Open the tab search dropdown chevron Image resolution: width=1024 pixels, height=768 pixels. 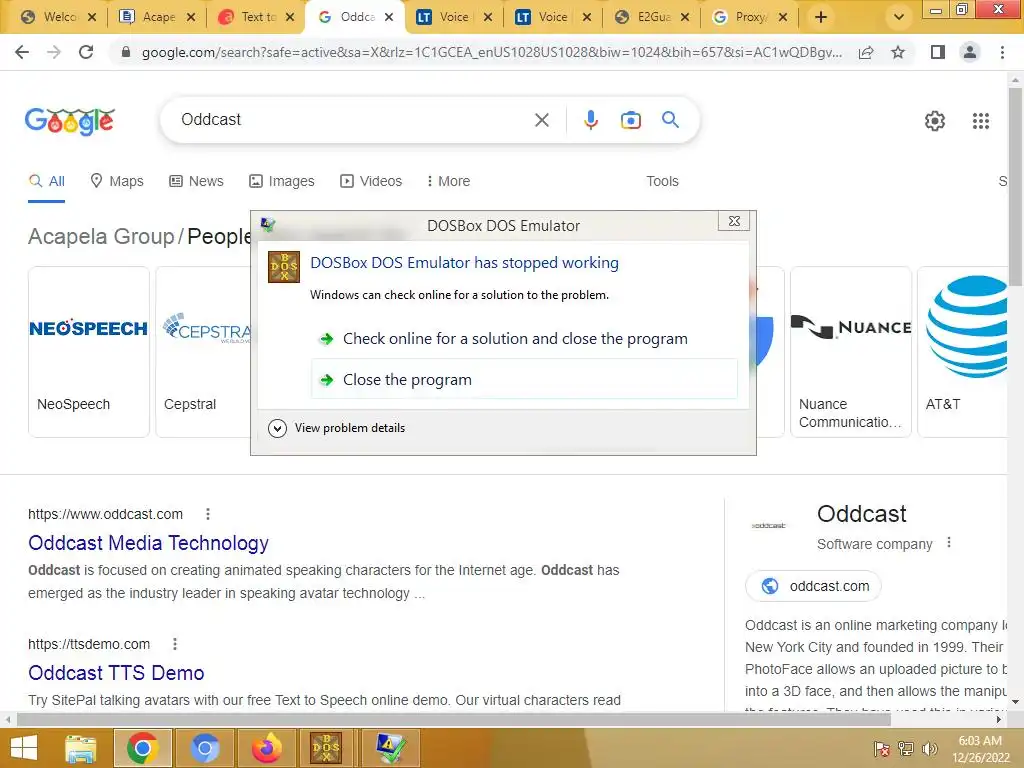[899, 17]
